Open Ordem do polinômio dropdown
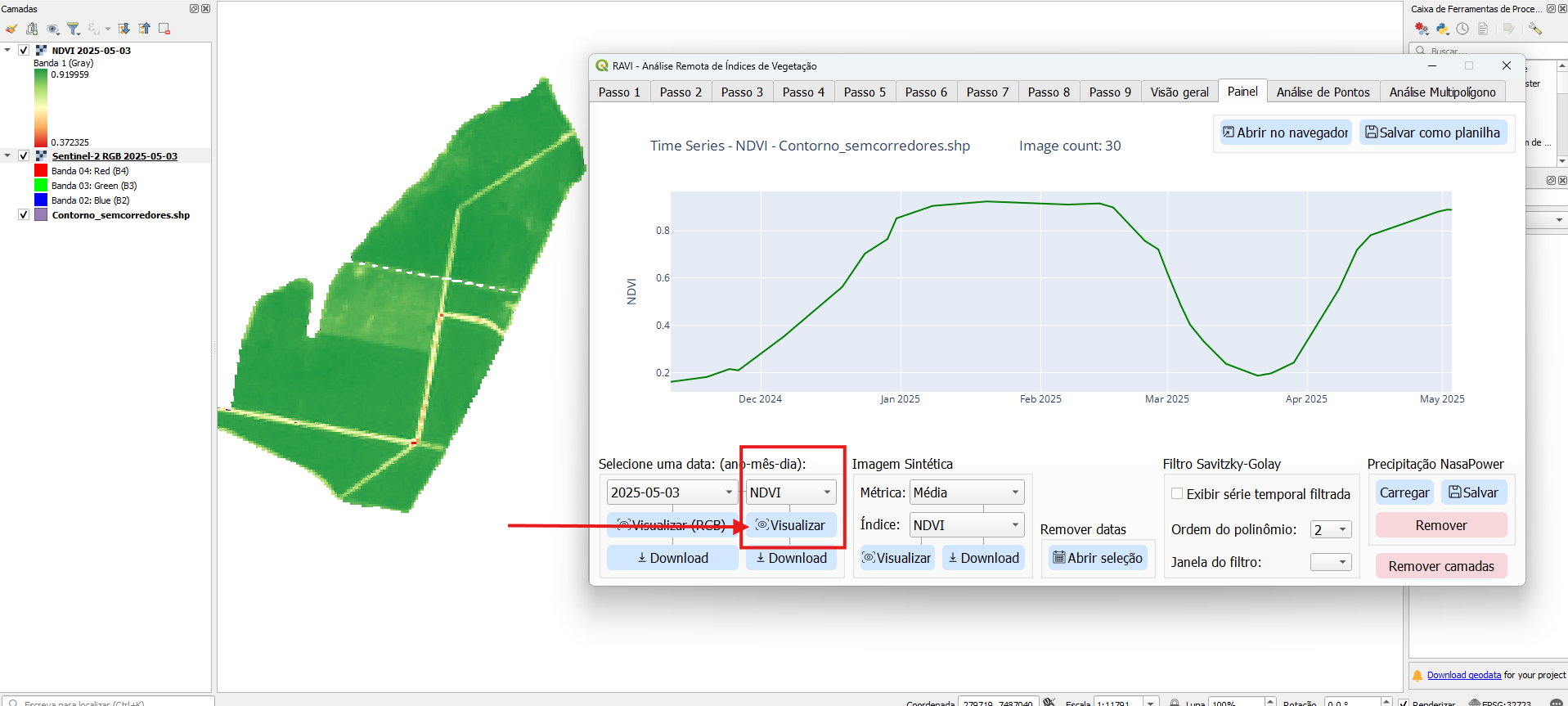 [x=1331, y=529]
